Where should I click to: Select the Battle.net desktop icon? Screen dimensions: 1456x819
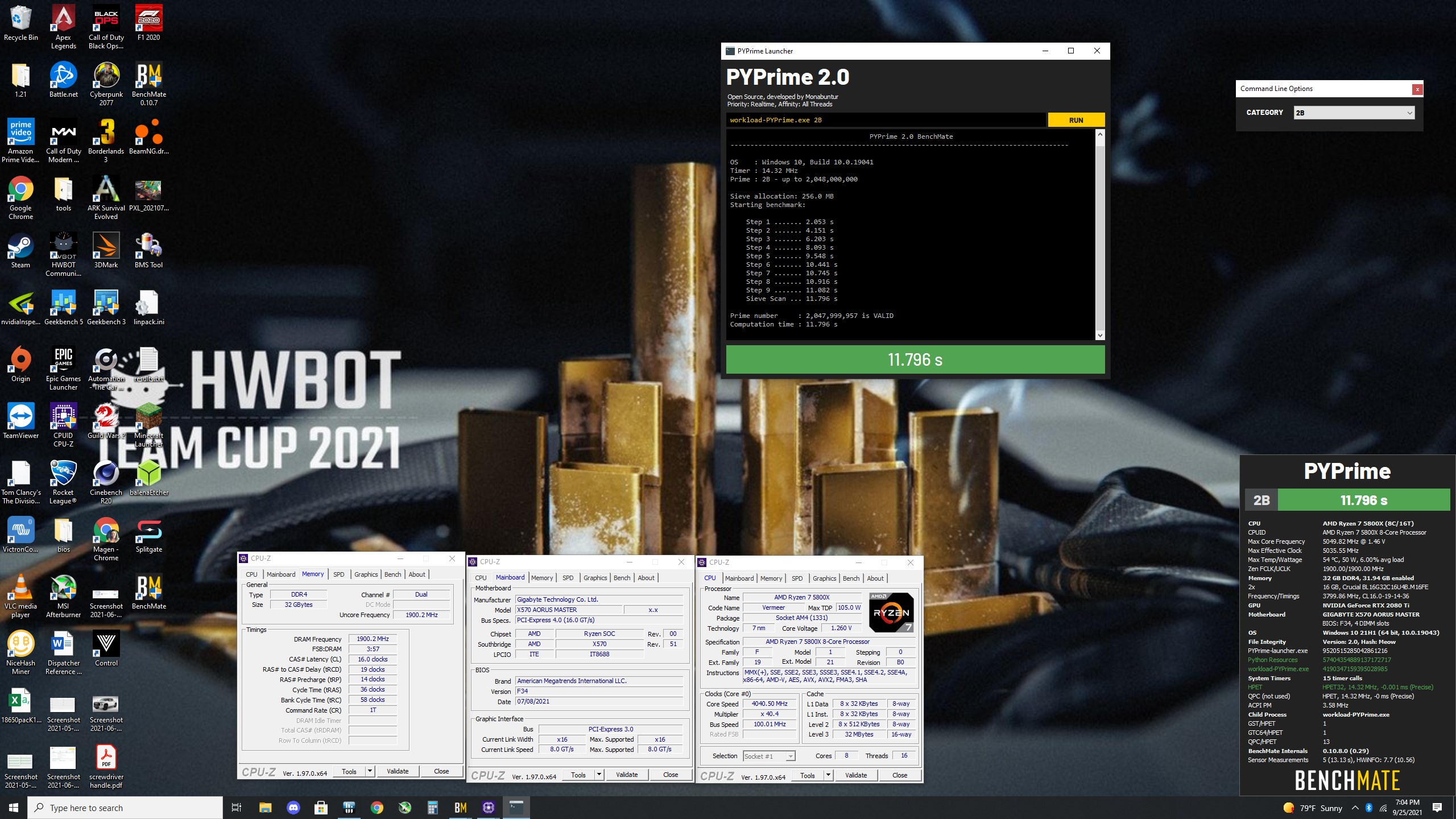pyautogui.click(x=63, y=80)
